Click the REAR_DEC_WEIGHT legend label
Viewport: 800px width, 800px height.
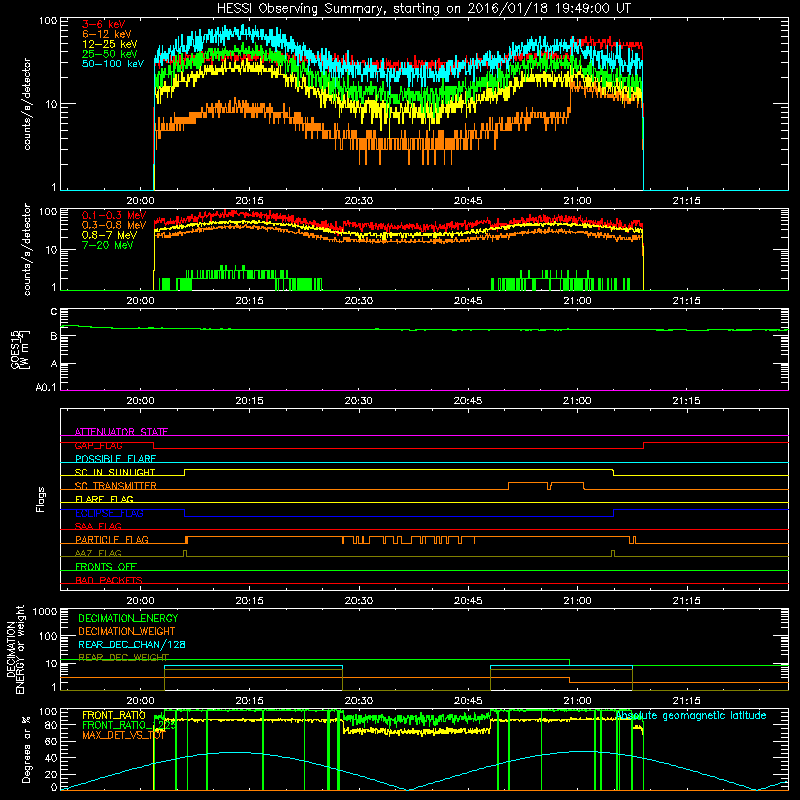tap(123, 657)
